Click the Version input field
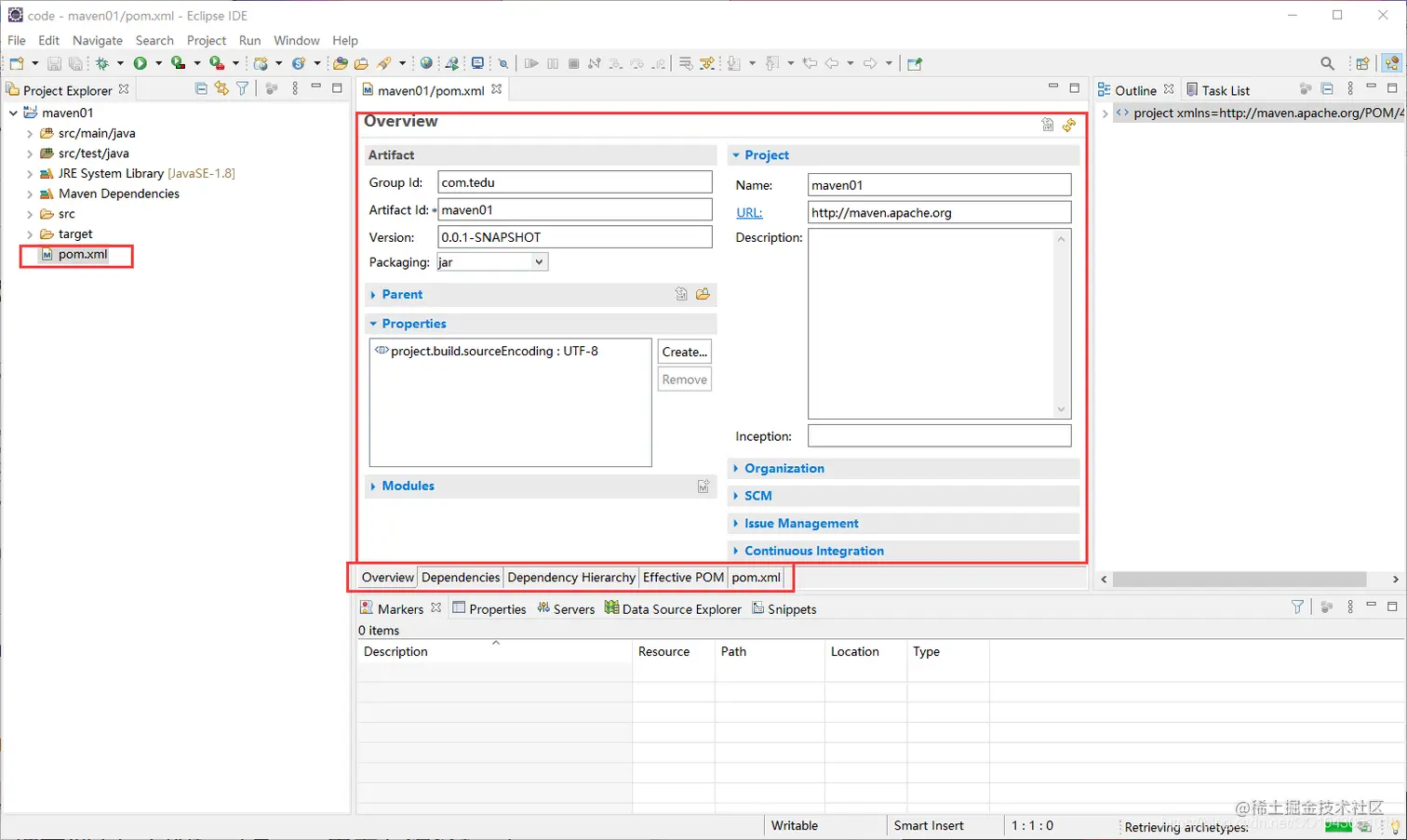This screenshot has width=1407, height=840. click(575, 237)
